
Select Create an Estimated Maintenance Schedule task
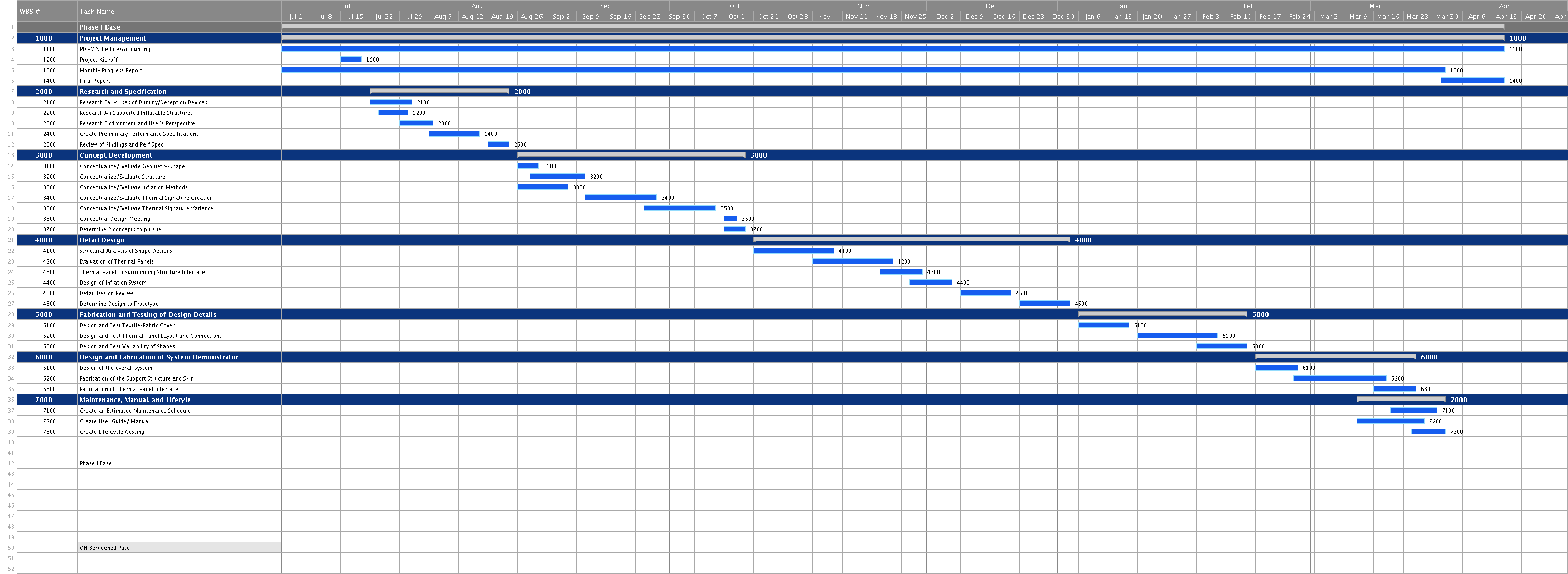(134, 411)
